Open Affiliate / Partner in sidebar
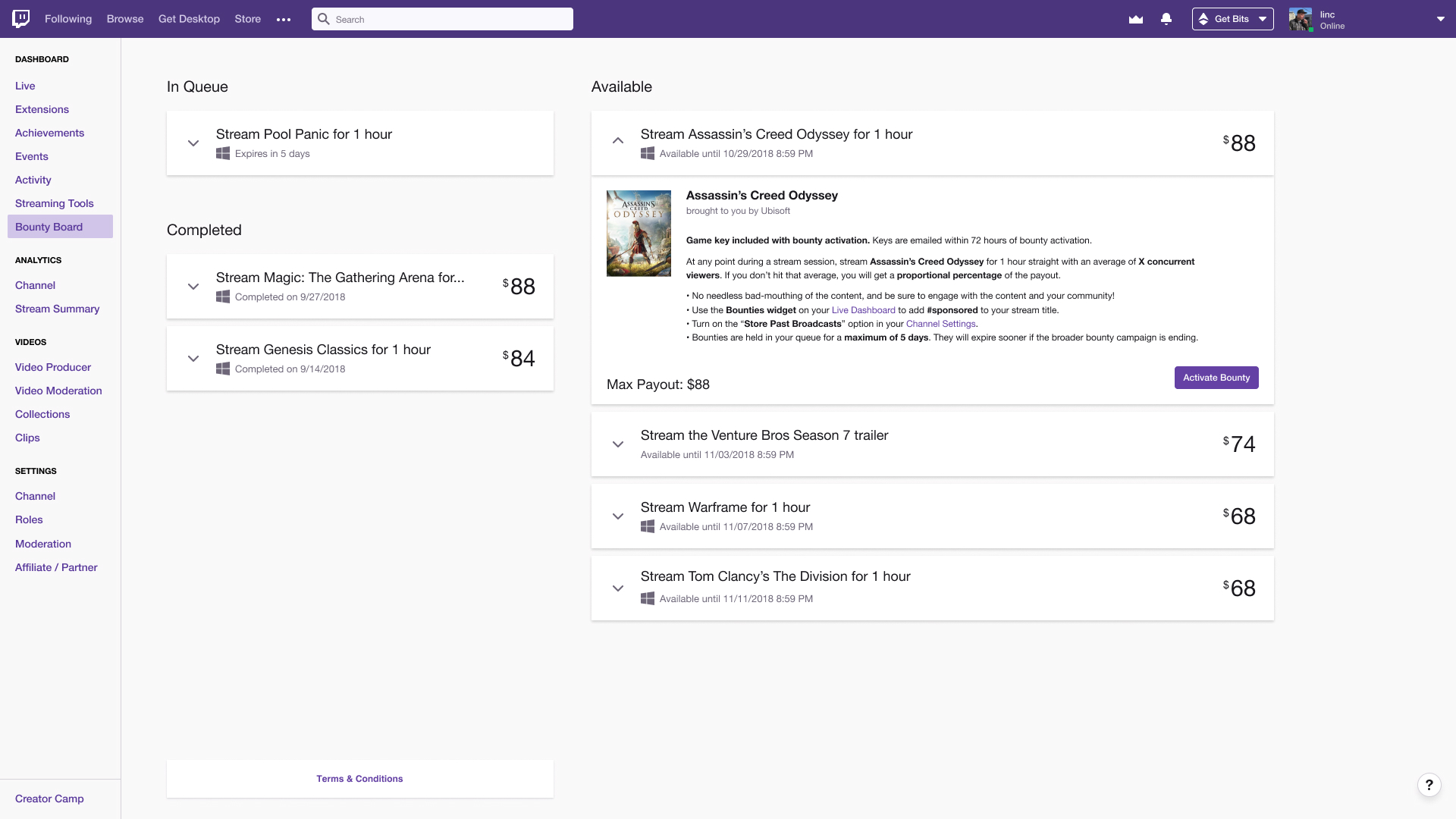This screenshot has width=1456, height=819. [56, 567]
